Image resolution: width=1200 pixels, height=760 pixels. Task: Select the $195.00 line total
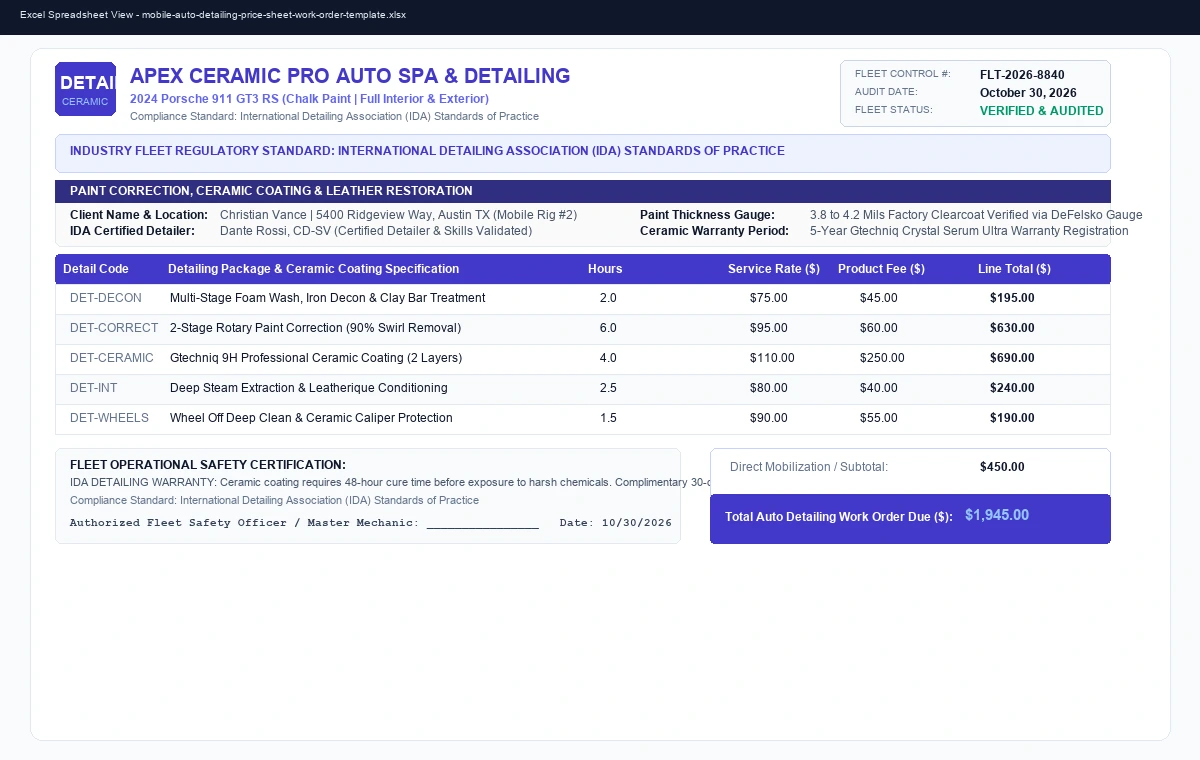point(1012,298)
